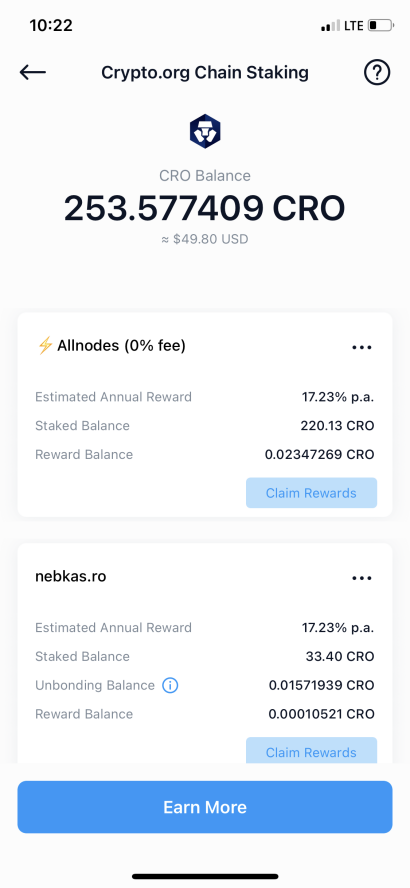The image size is (410, 888).
Task: Tap the nebkas.ro Staked Balance 33.40 CRO
Action: pyautogui.click(x=340, y=656)
